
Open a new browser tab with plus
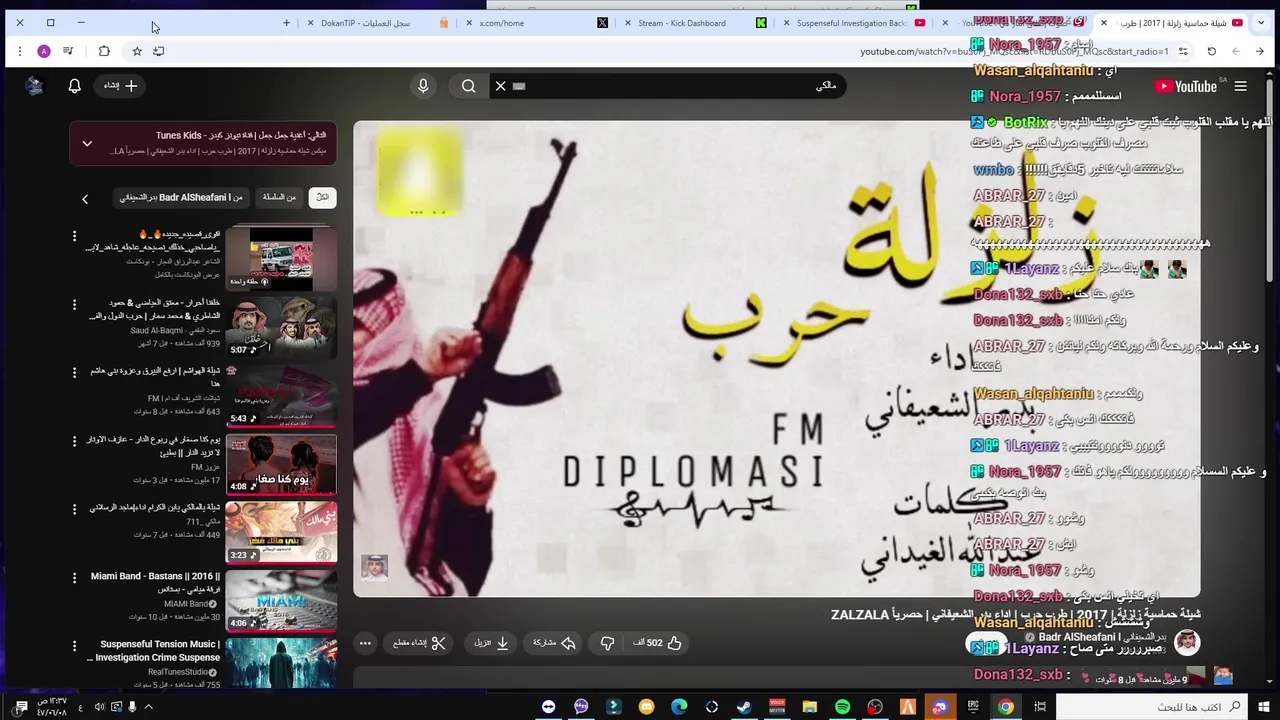pyautogui.click(x=287, y=23)
